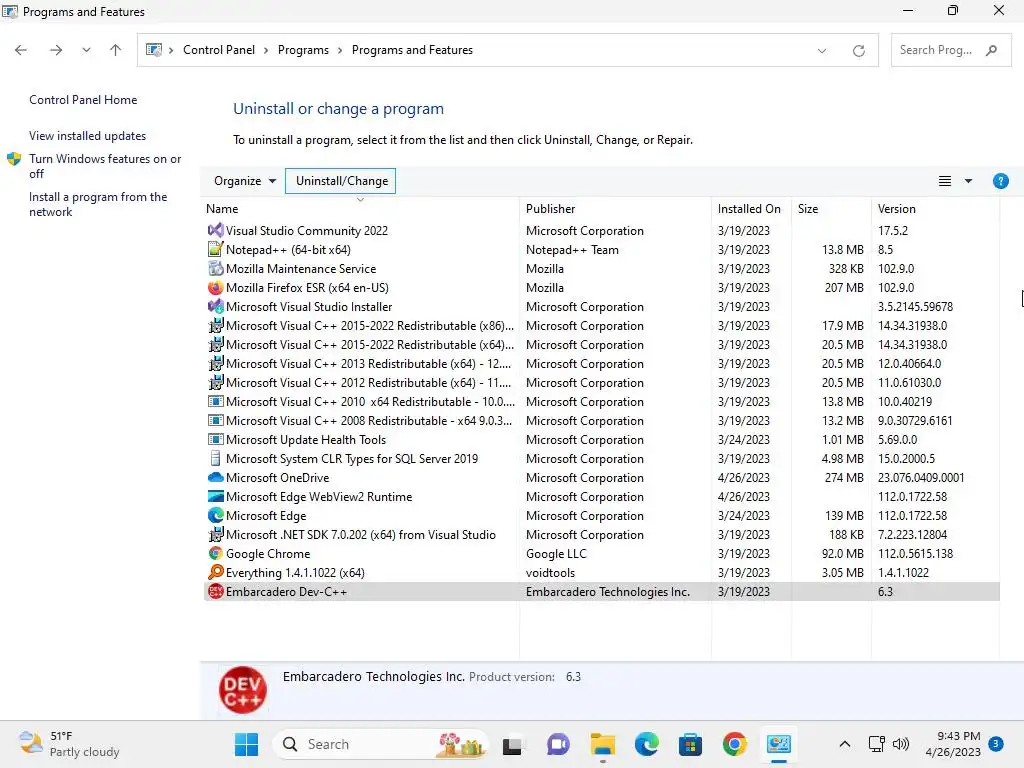Click the Microsoft OneDrive cloud icon

point(215,477)
